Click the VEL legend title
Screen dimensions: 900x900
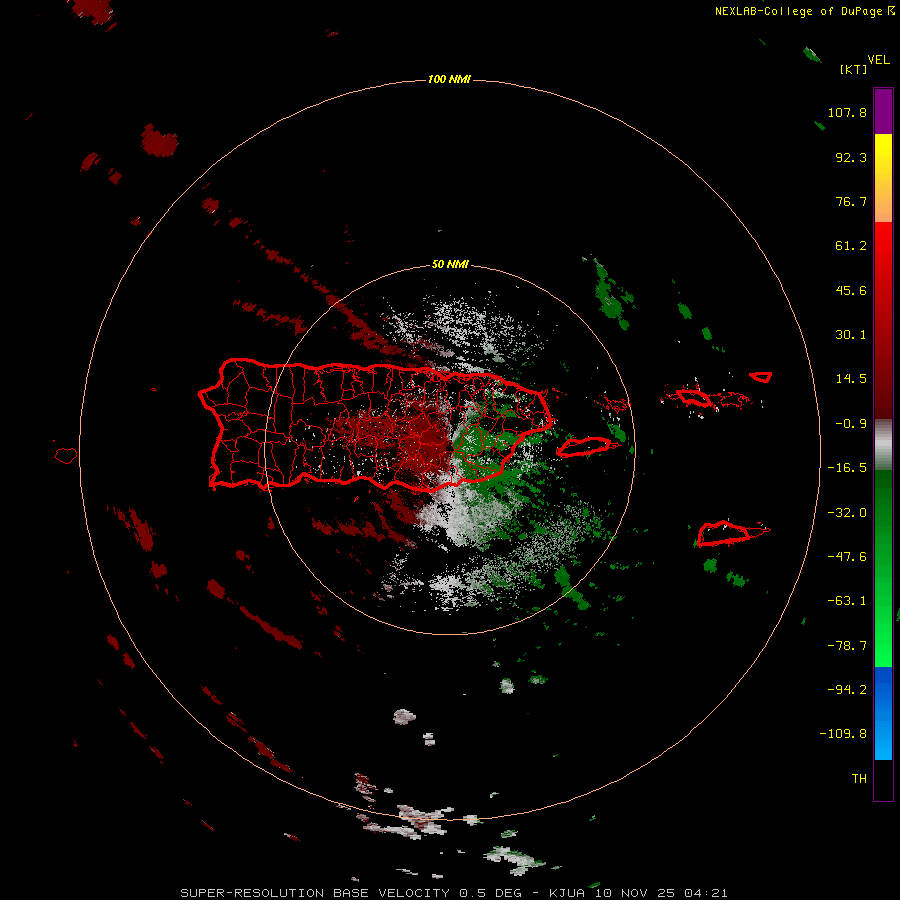878,60
